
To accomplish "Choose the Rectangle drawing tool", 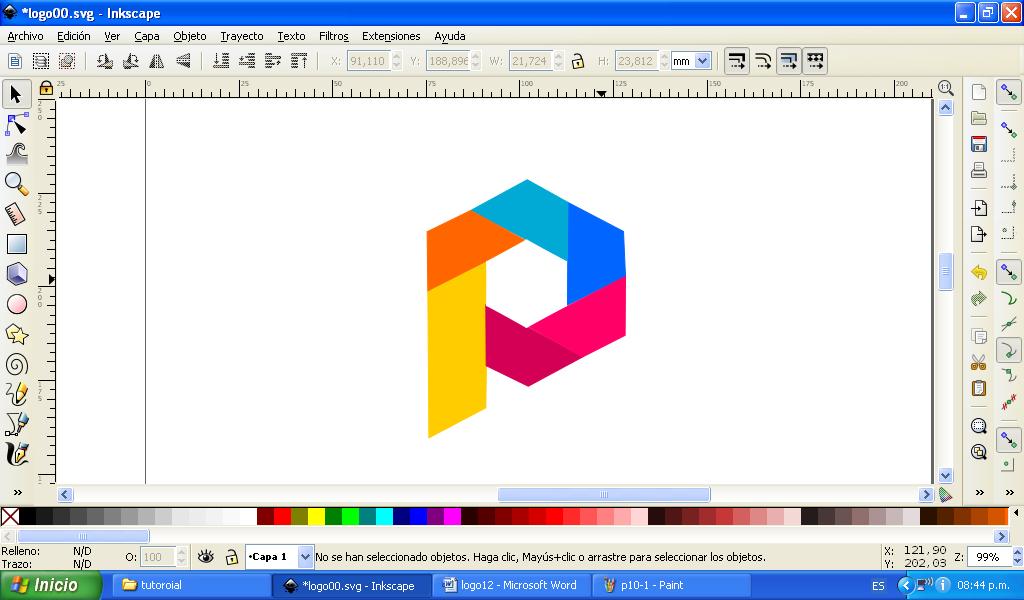I will coord(16,244).
